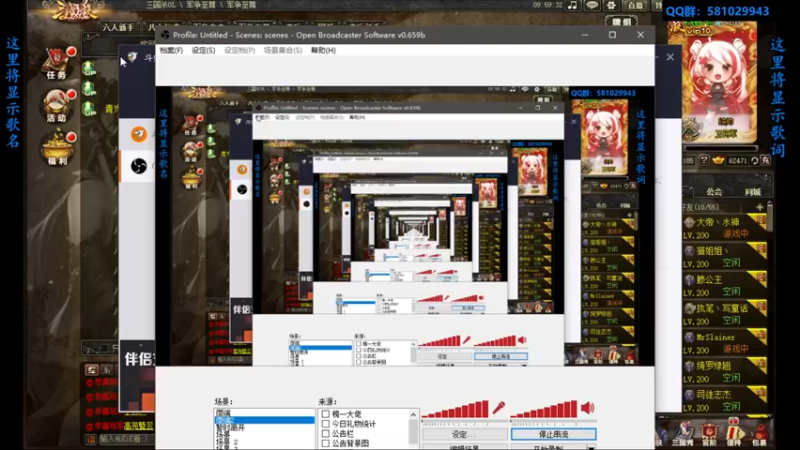Screen dimensions: 800x450
Task: Toggle the 楊一大佬 source checkbox
Action: coord(326,414)
